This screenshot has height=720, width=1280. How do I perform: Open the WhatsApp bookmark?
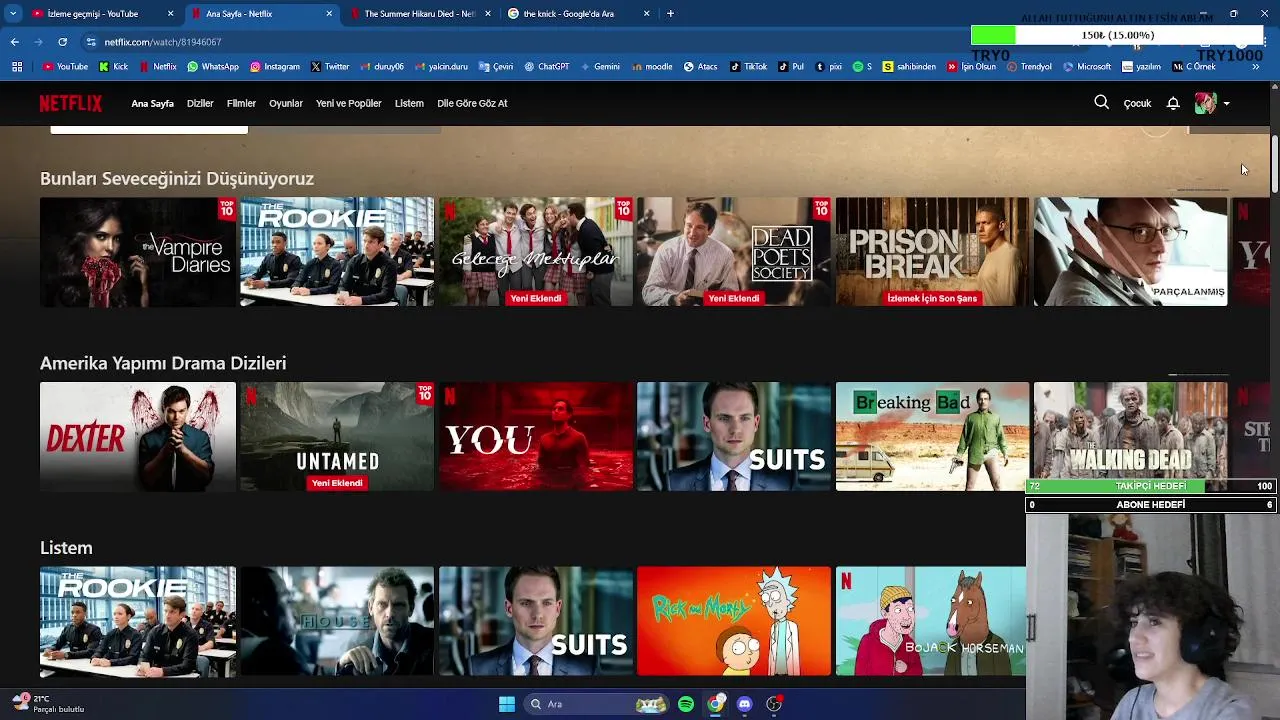[213, 67]
